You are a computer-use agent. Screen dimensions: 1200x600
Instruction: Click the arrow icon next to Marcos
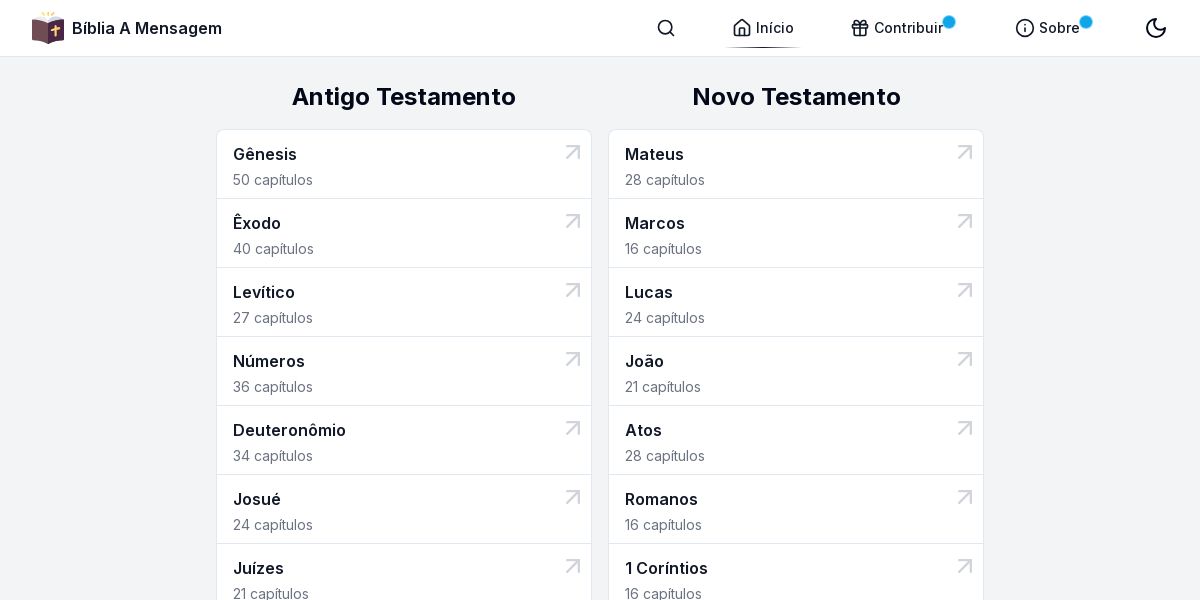click(x=965, y=221)
